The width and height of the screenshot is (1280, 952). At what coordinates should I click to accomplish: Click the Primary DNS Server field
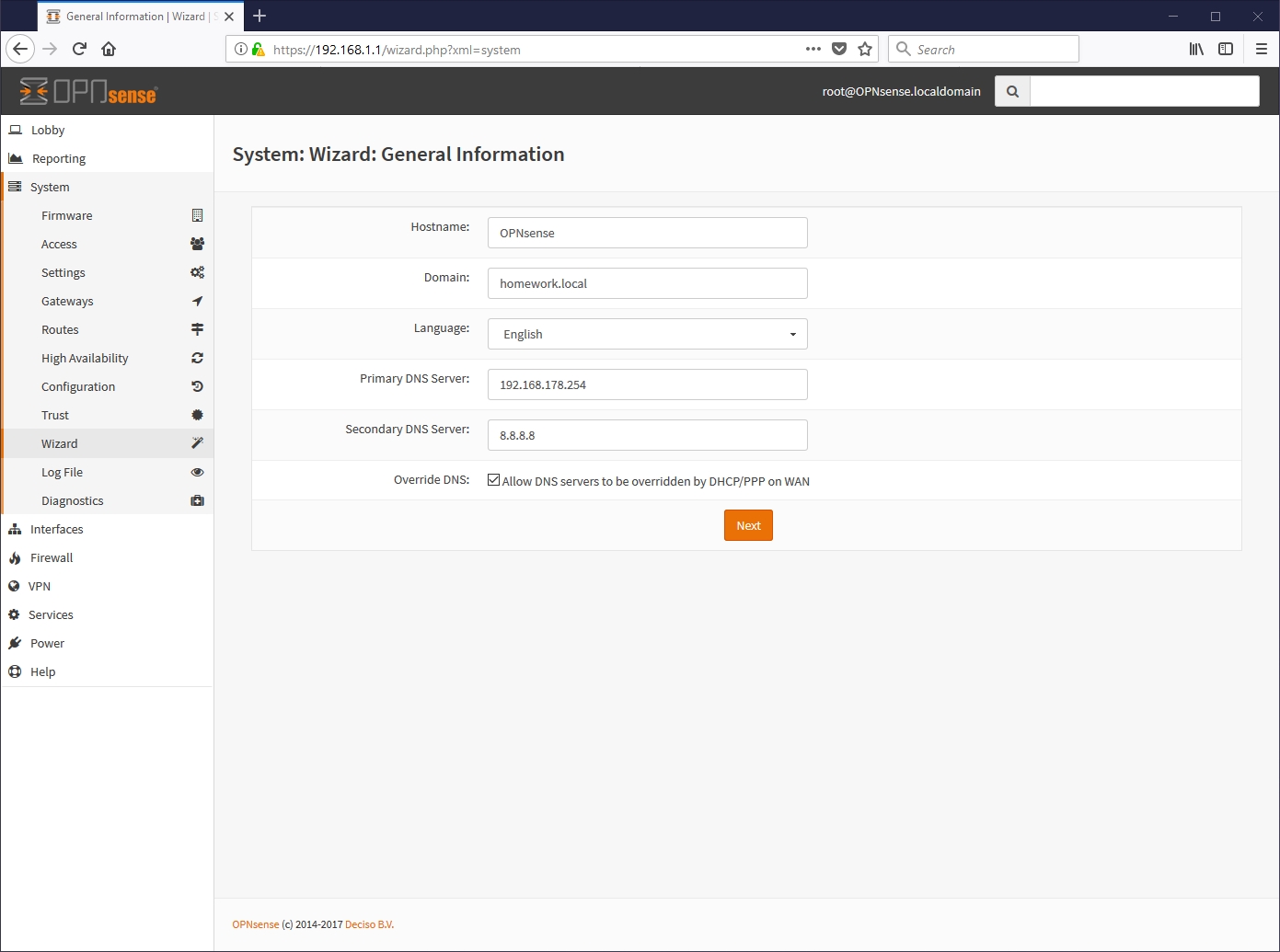point(647,384)
